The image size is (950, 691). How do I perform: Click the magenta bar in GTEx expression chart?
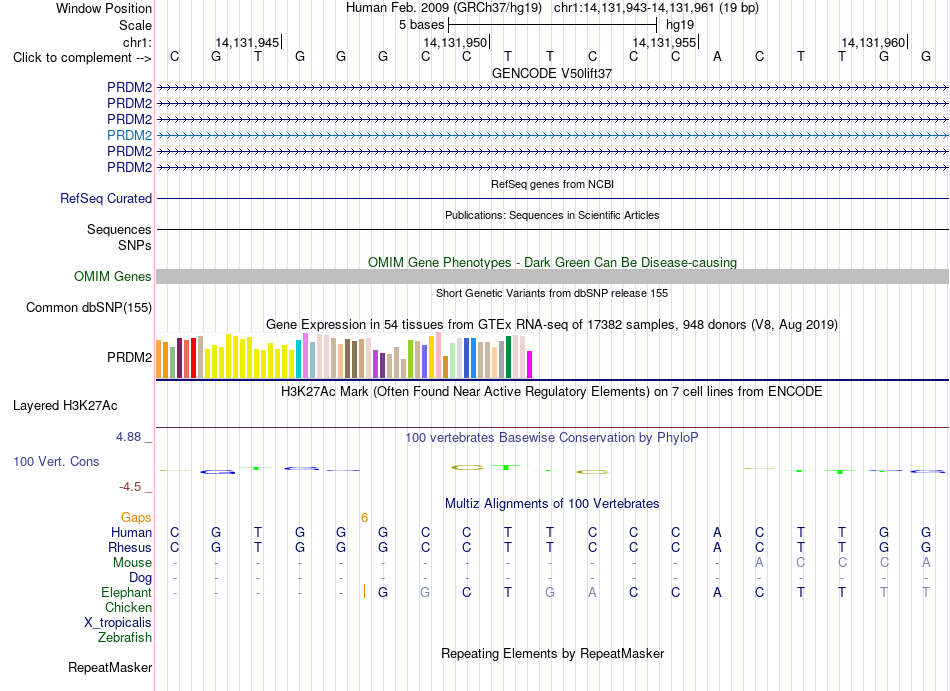tap(529, 365)
